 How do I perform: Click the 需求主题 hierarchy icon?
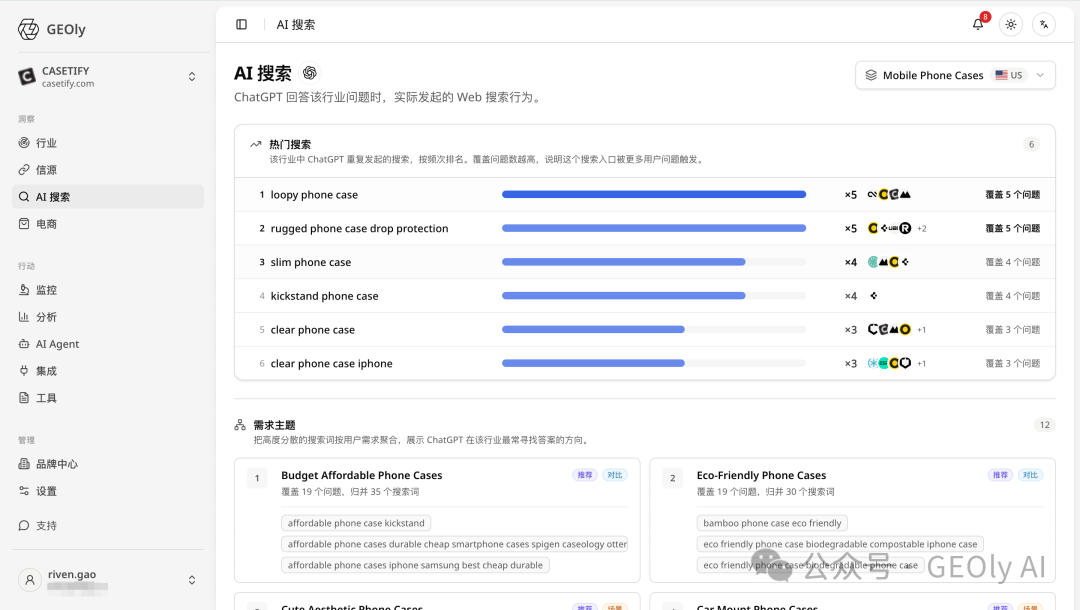(x=240, y=425)
